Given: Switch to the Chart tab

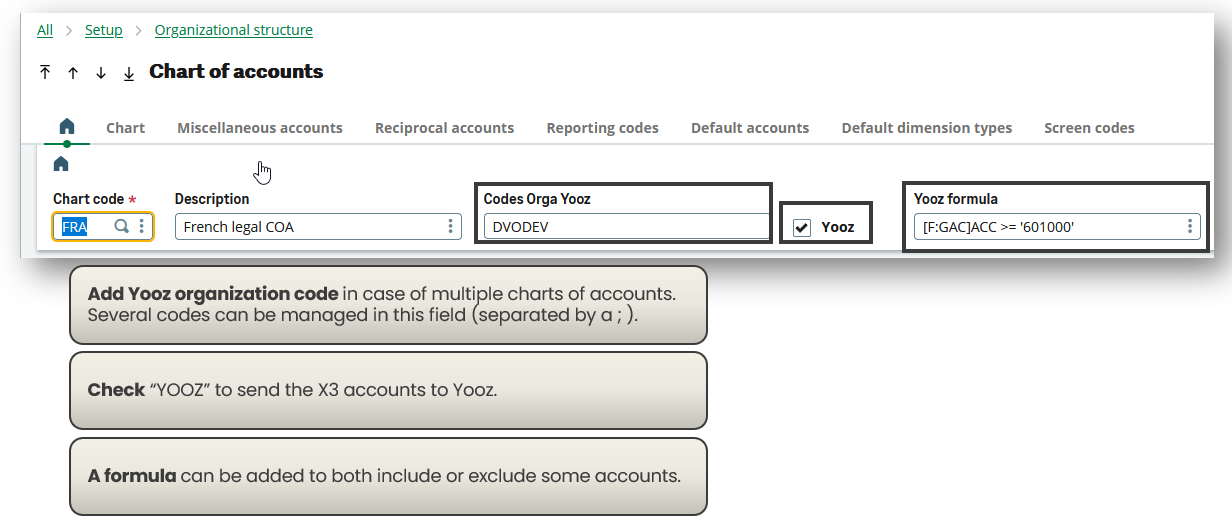Looking at the screenshot, I should click(126, 128).
